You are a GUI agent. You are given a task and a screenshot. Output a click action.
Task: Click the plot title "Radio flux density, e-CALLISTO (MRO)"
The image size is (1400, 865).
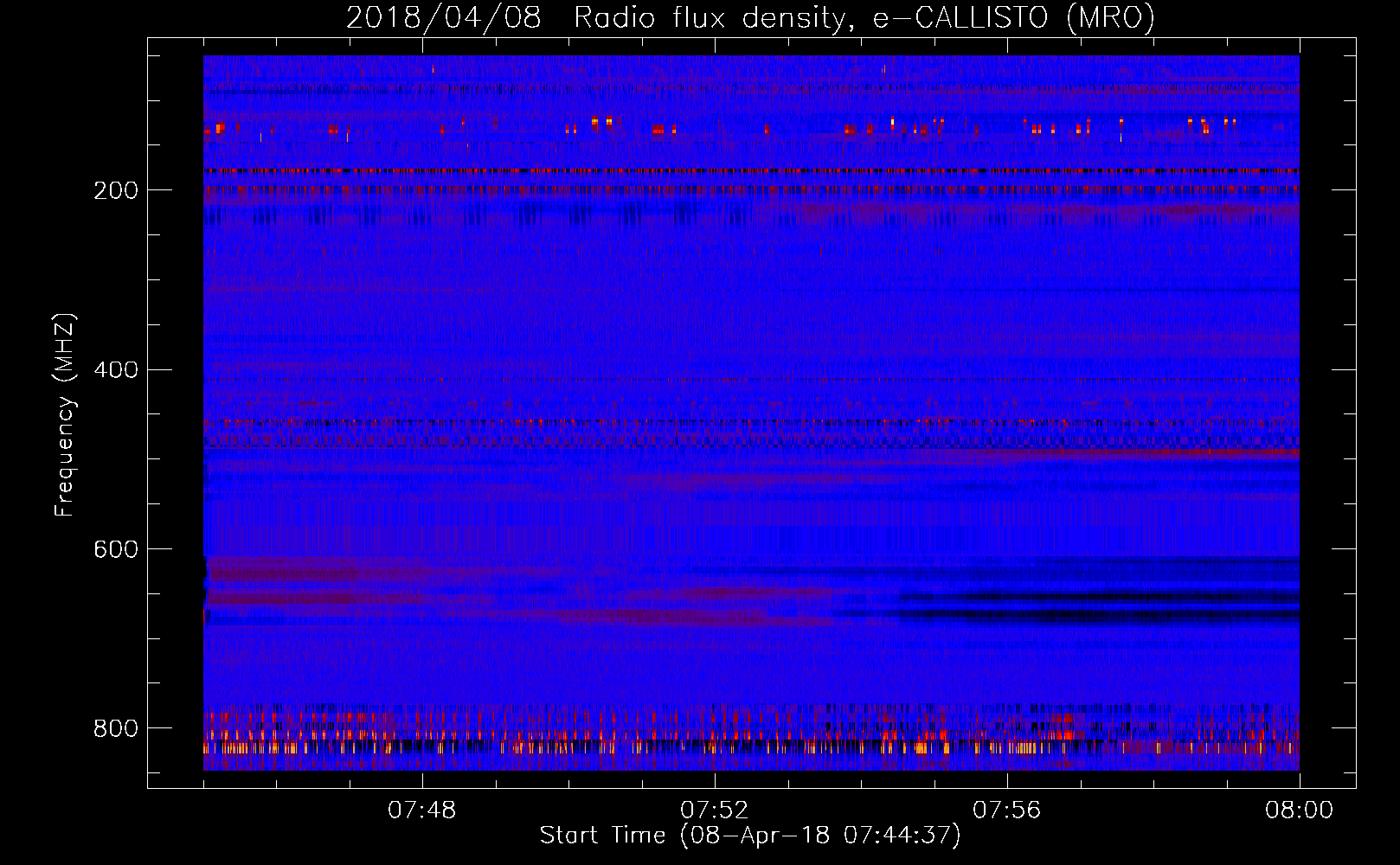click(x=864, y=17)
